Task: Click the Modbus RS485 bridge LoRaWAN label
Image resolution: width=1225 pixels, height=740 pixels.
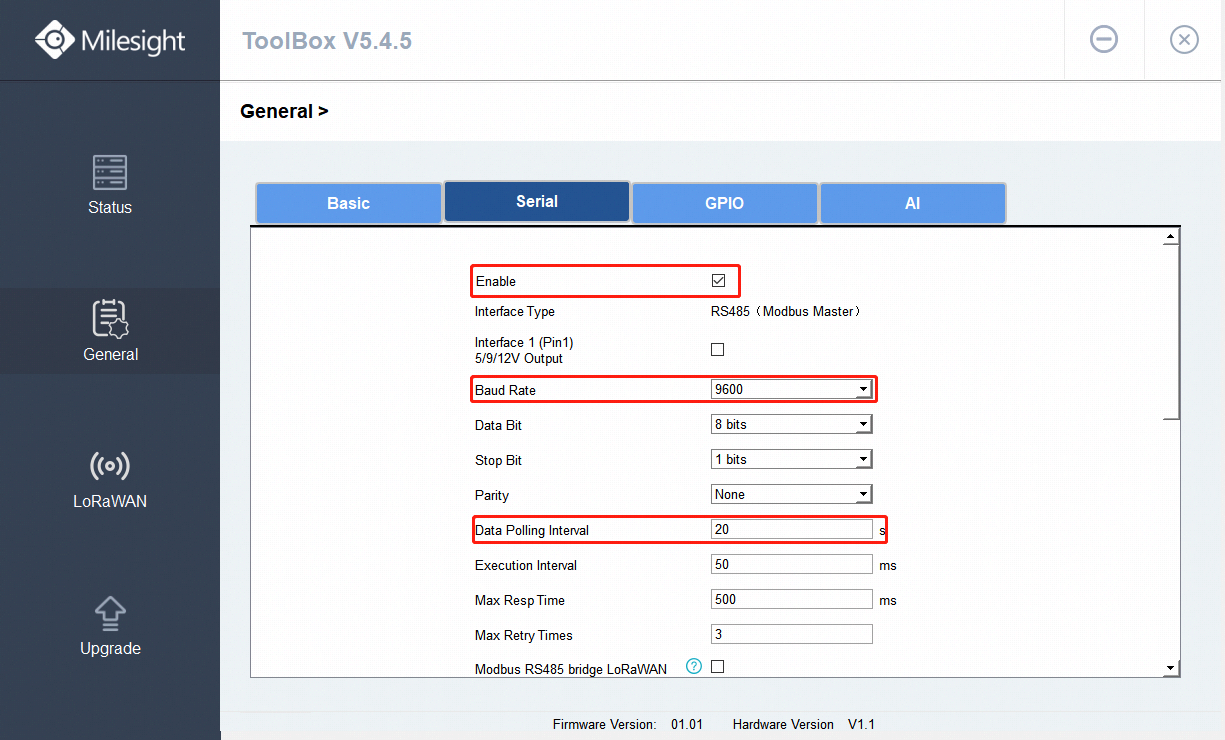Action: tap(571, 669)
